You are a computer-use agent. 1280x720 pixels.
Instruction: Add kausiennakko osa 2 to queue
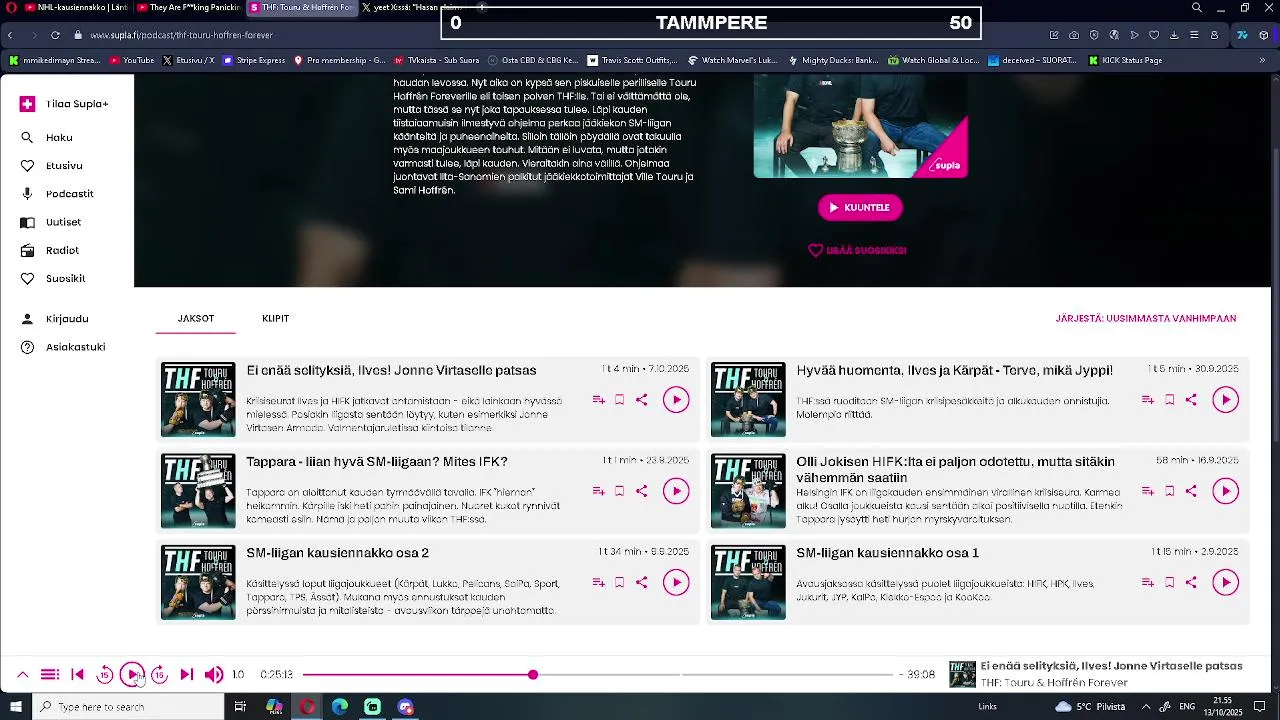click(598, 582)
